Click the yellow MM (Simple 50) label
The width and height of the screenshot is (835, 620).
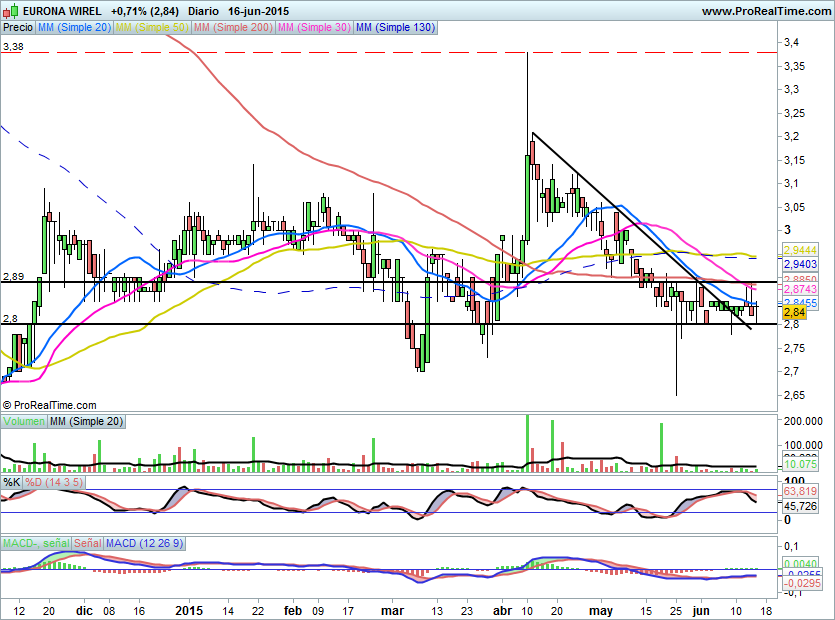[151, 28]
